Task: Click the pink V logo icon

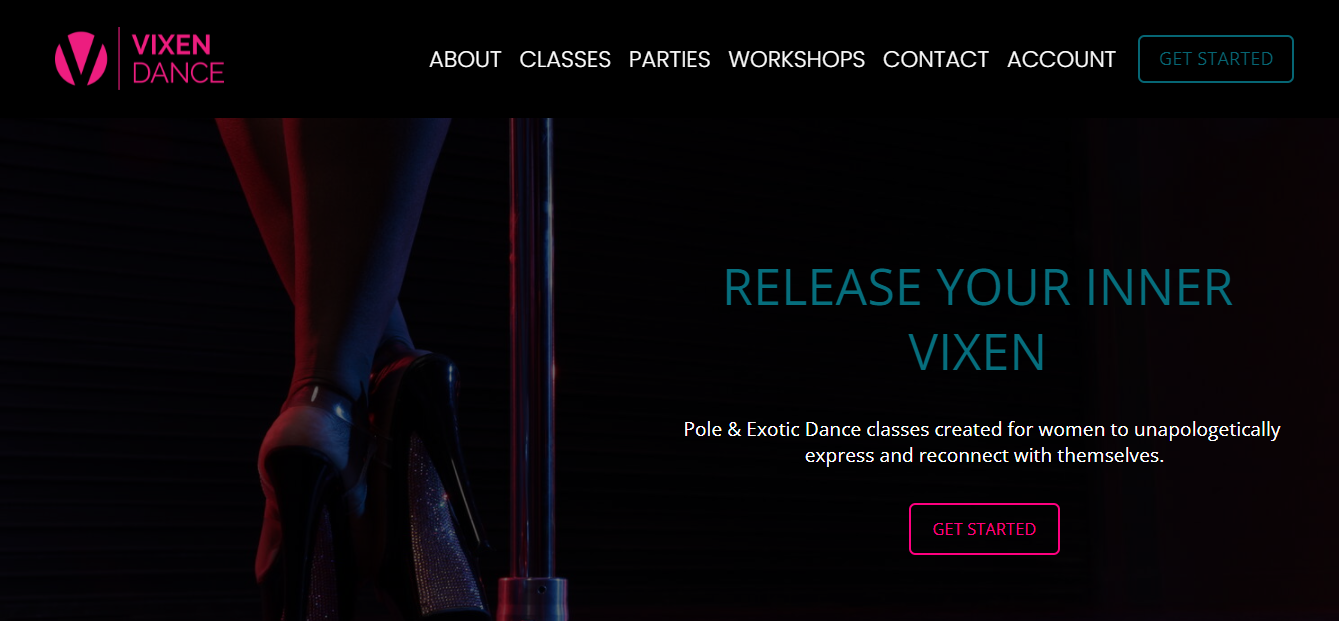Action: 81,58
